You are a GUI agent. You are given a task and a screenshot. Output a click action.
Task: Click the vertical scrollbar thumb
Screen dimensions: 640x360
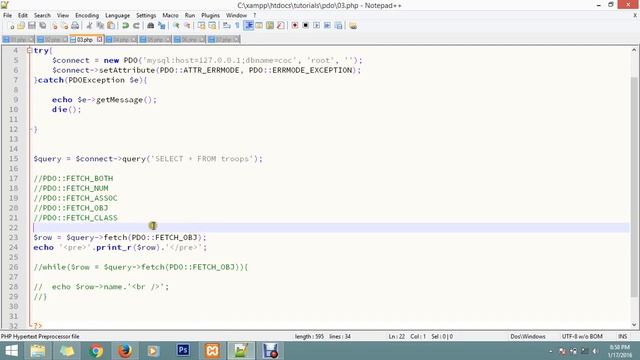pos(634,187)
